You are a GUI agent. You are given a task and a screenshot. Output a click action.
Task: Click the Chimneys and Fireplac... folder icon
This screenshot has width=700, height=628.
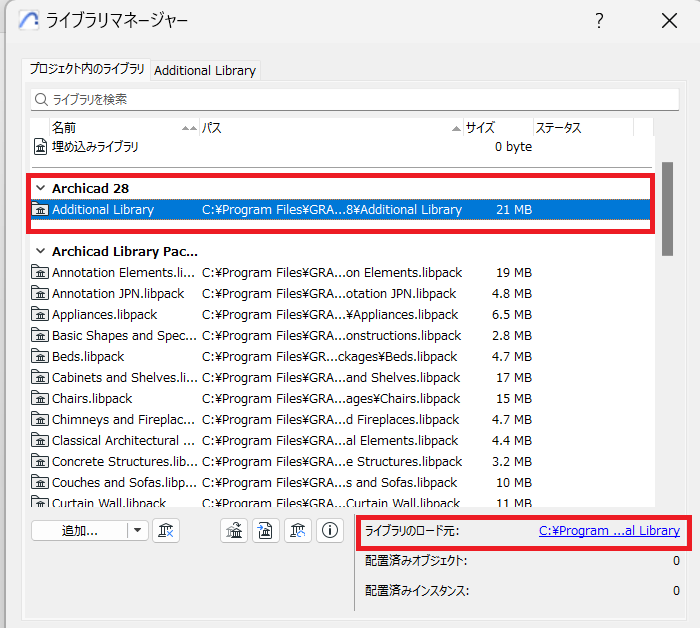pyautogui.click(x=40, y=419)
